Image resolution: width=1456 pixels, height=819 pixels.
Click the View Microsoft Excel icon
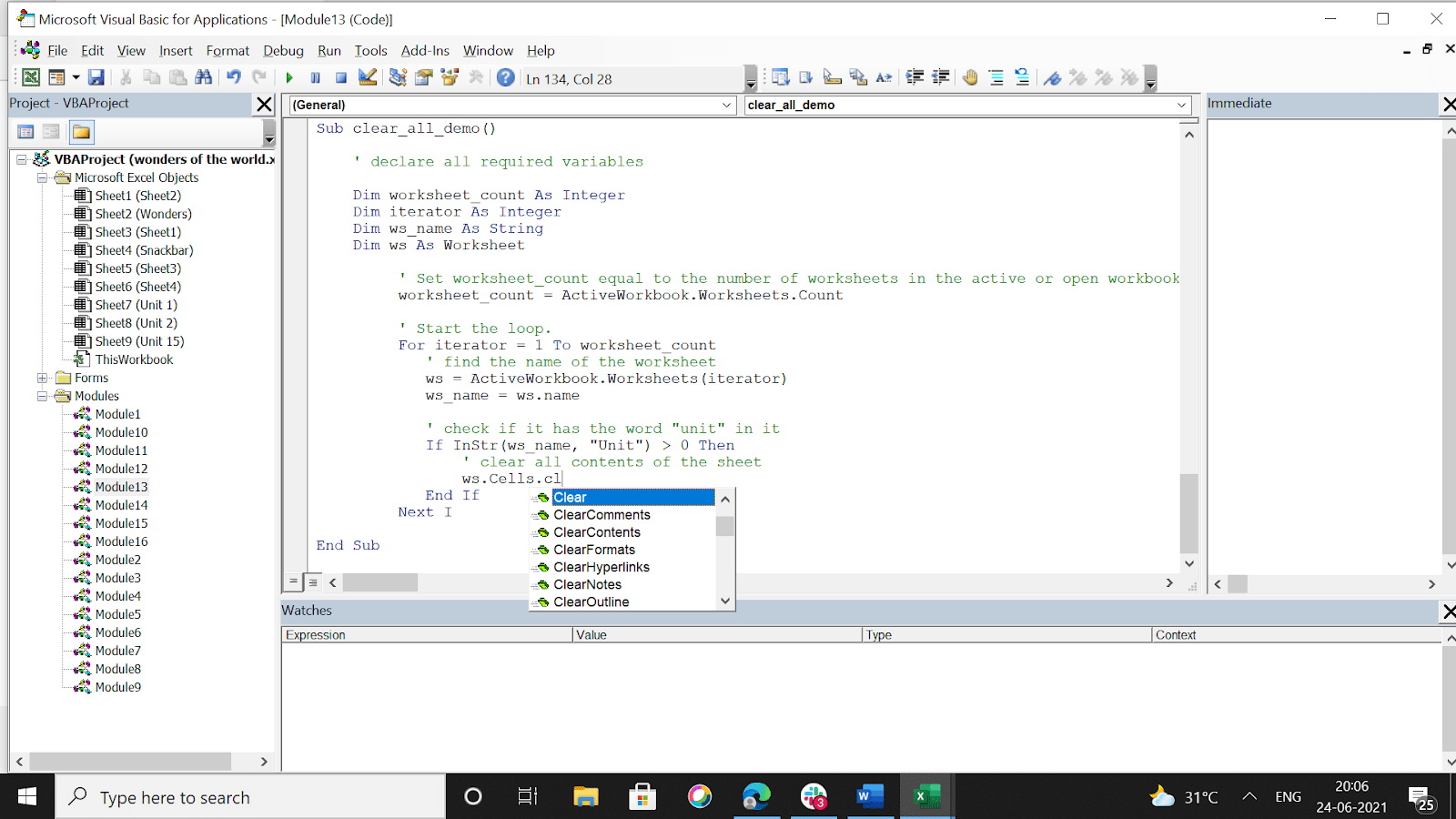click(30, 78)
